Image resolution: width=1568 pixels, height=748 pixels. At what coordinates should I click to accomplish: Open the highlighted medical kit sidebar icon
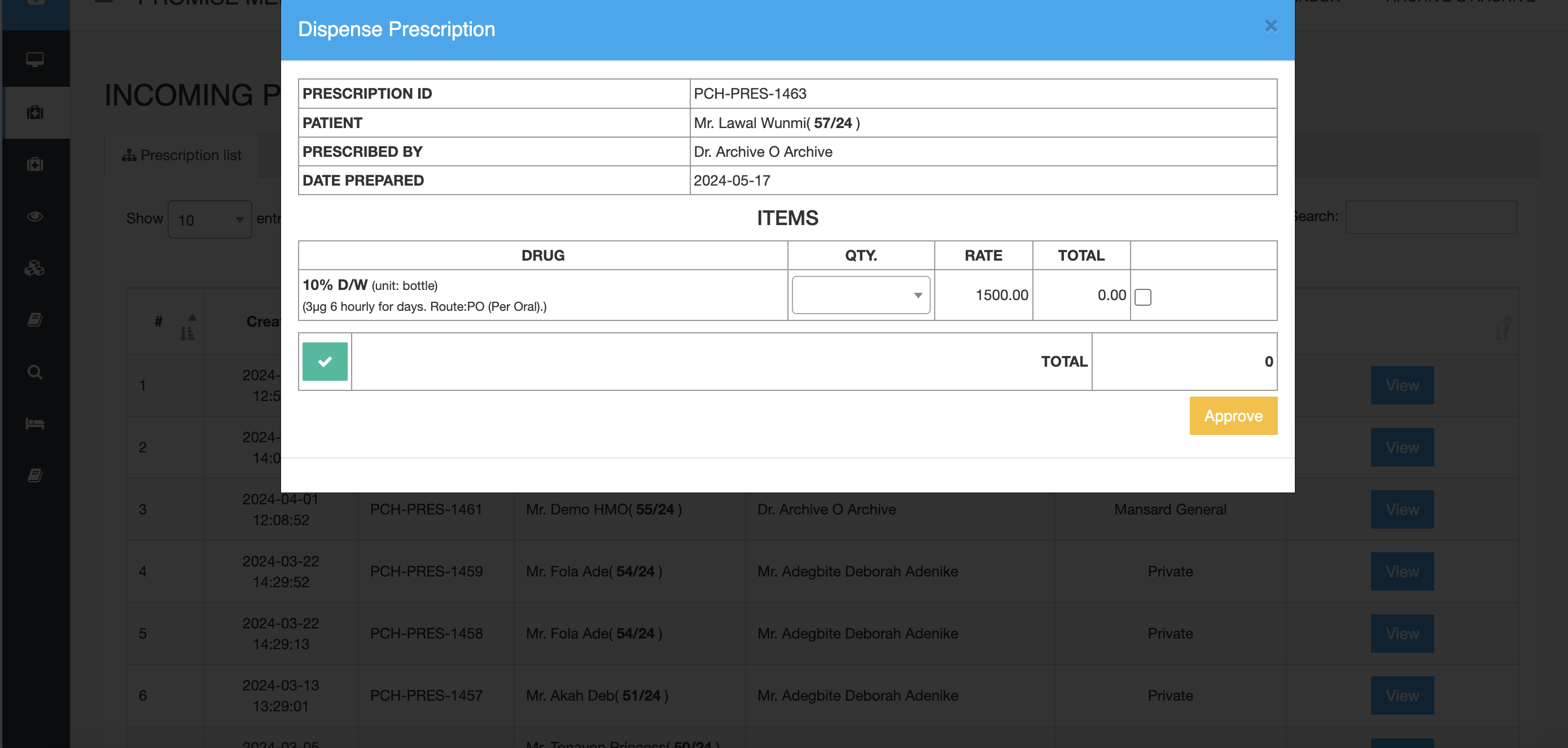click(34, 112)
